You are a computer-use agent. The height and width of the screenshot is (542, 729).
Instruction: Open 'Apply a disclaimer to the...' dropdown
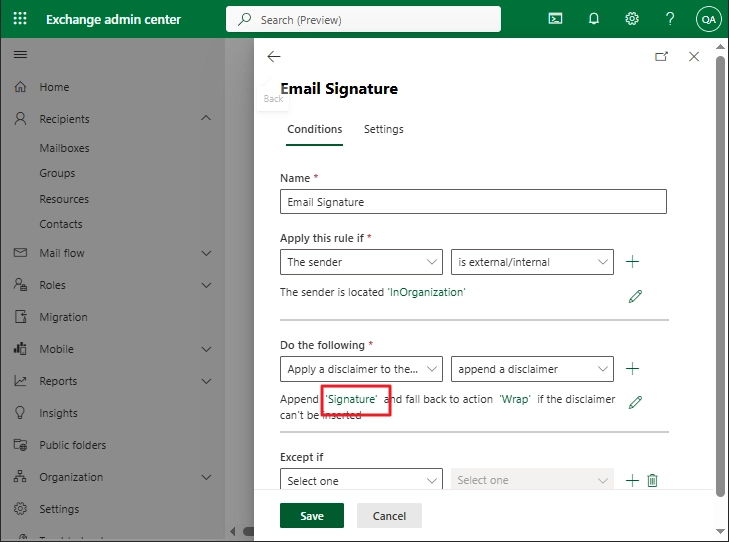pyautogui.click(x=361, y=369)
